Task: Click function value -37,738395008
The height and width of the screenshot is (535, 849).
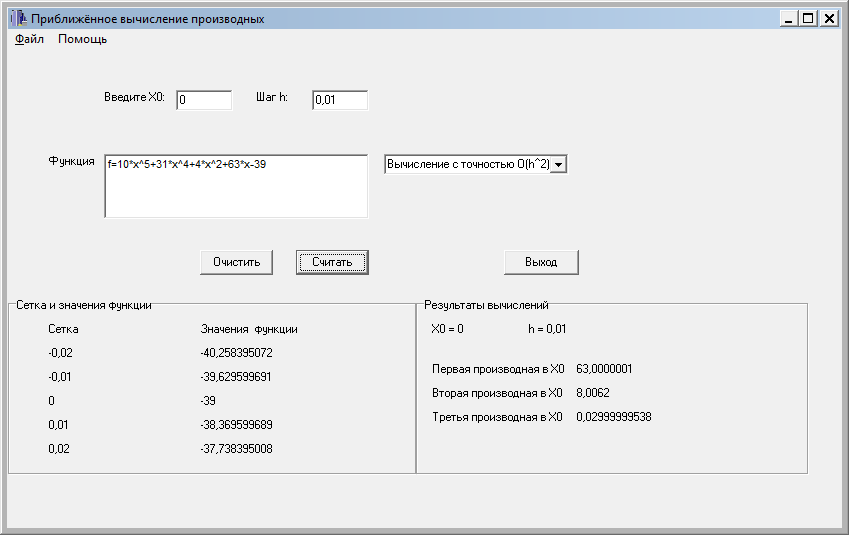Action: pos(237,448)
